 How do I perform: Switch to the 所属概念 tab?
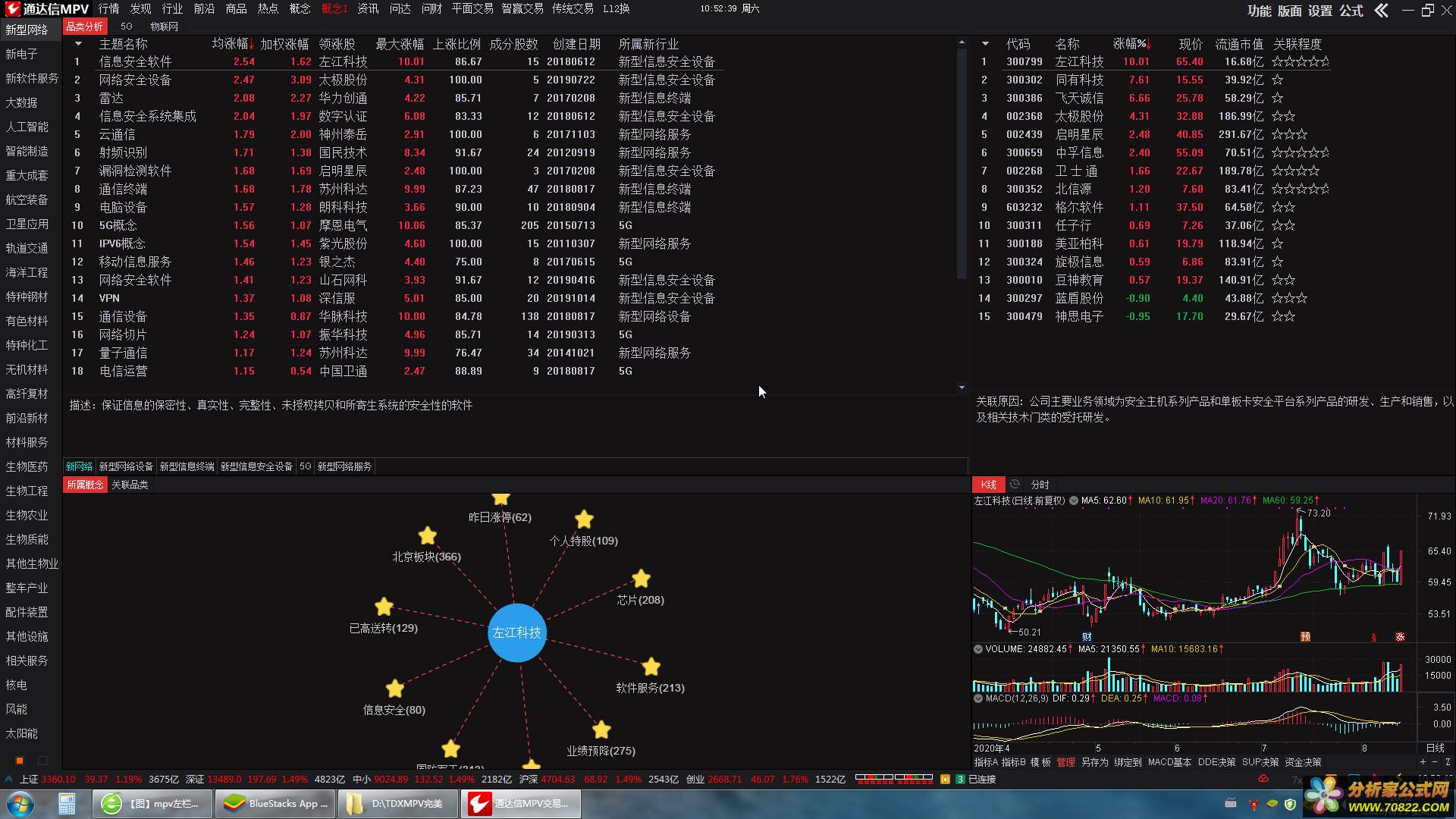[x=85, y=485]
